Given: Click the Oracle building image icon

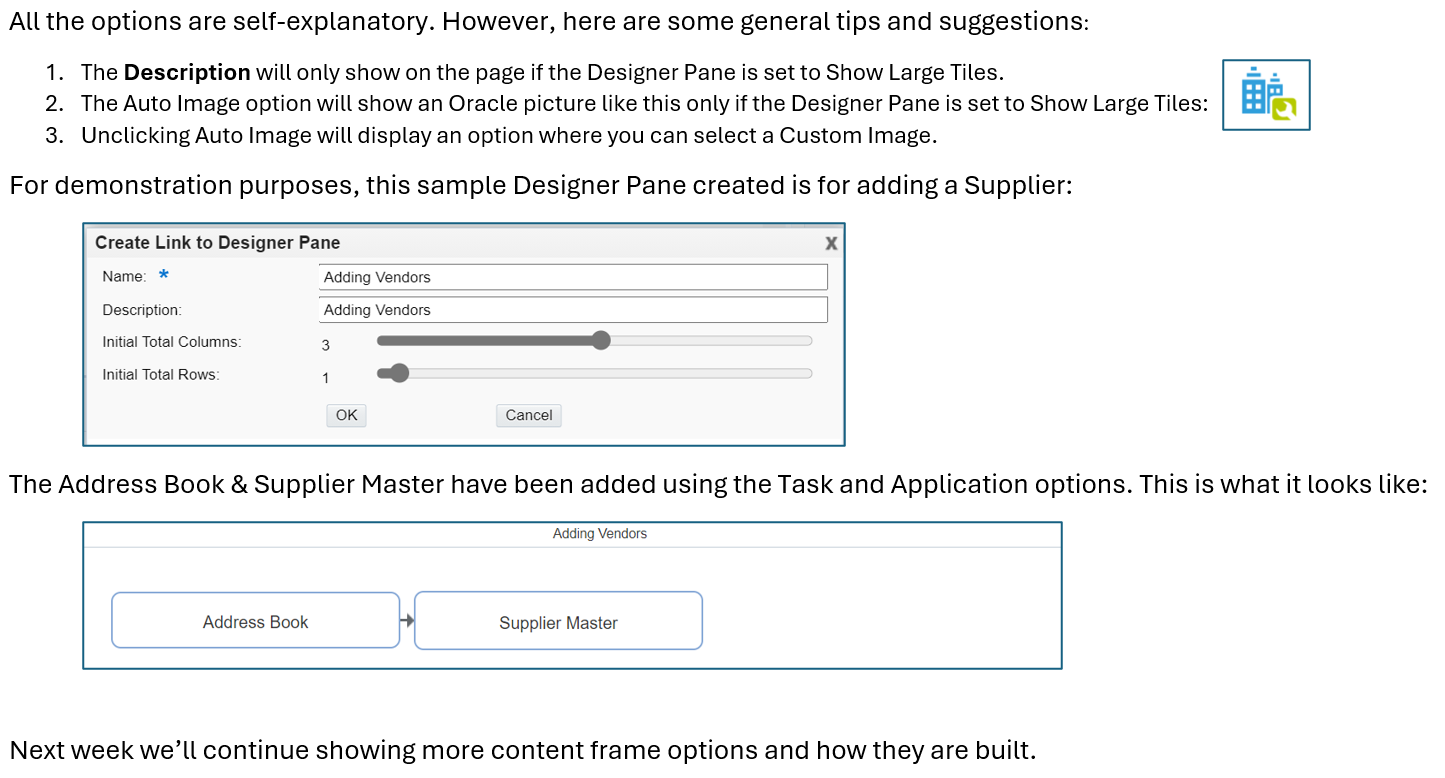Looking at the screenshot, I should (x=1266, y=95).
